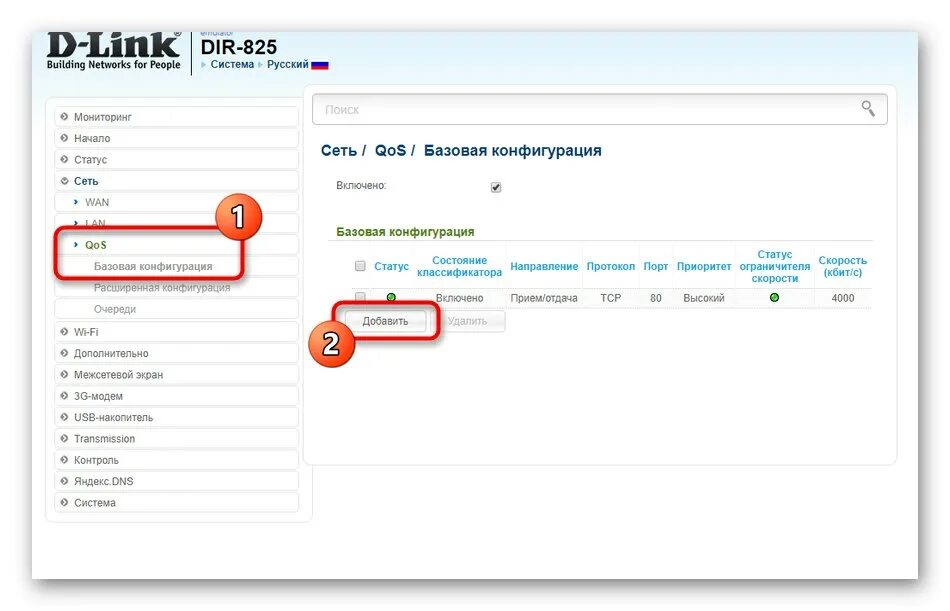Screen dimensions: 950x611
Task: Click the D-Link logo
Action: [114, 52]
